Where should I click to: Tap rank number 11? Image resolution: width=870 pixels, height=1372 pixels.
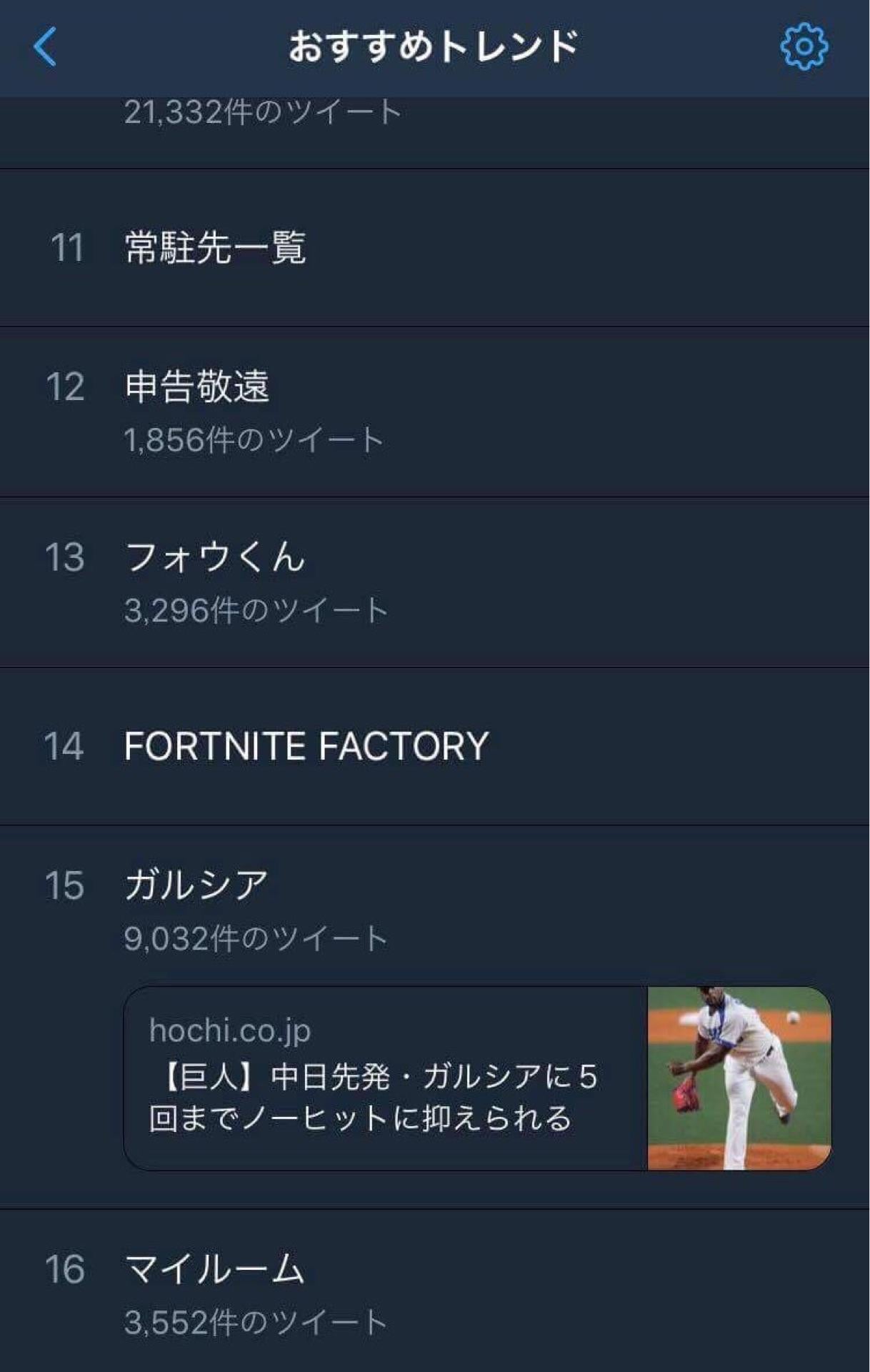point(67,248)
